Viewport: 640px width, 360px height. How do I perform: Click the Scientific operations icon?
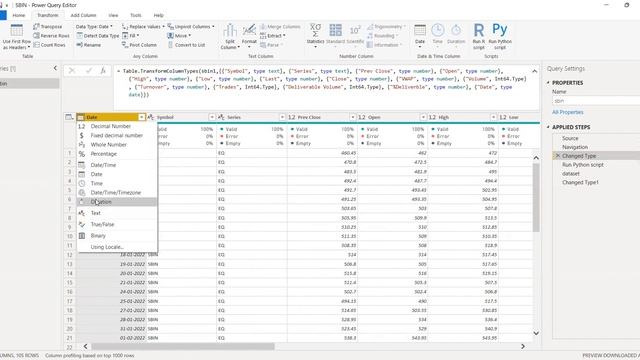pos(355,30)
